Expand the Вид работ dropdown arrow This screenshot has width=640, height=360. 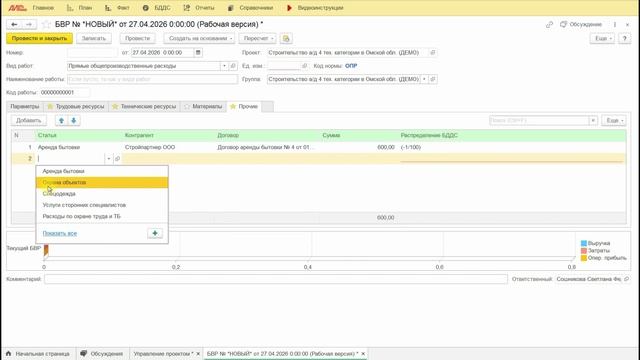click(x=224, y=66)
